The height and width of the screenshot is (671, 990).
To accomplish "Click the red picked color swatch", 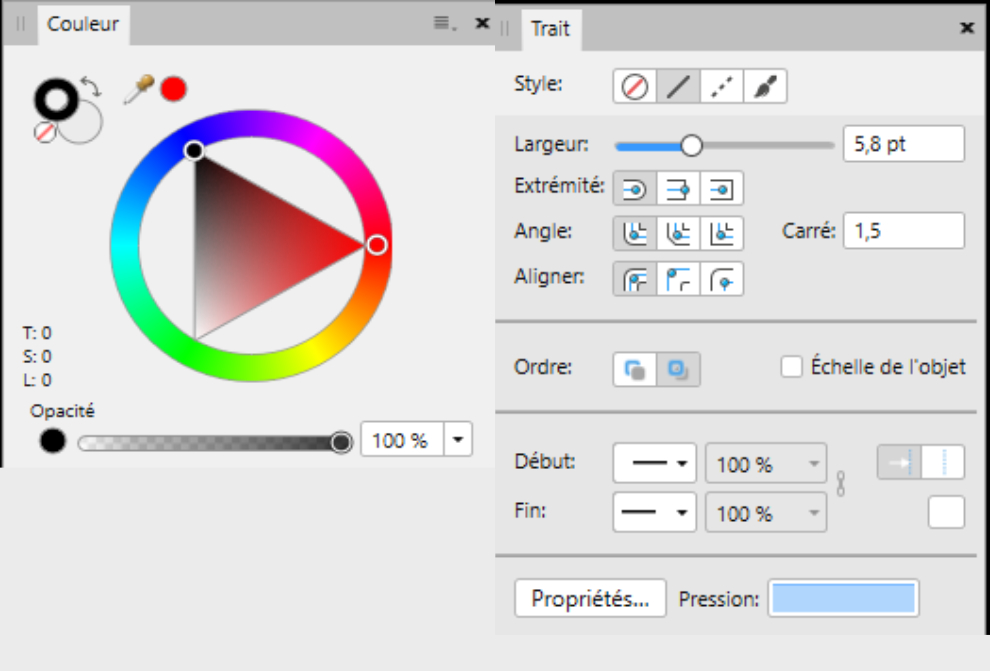I will pyautogui.click(x=174, y=89).
